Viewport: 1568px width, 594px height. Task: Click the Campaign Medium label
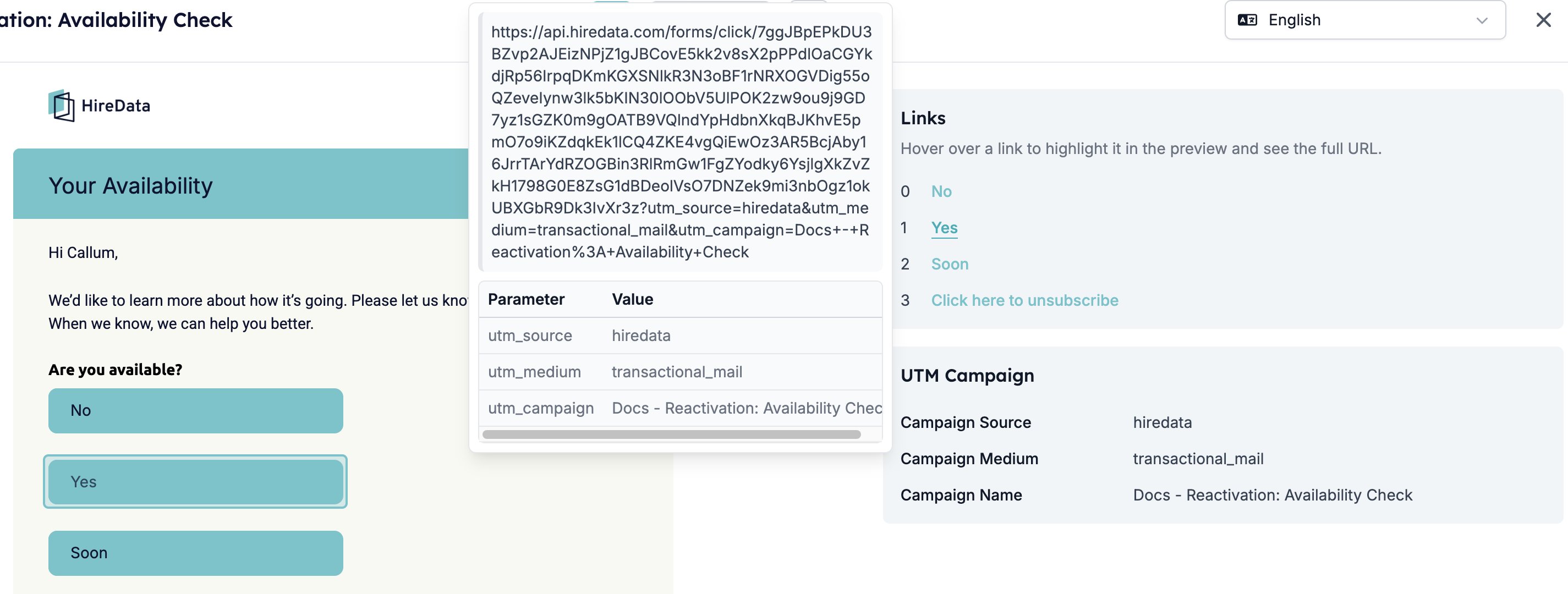[x=969, y=458]
